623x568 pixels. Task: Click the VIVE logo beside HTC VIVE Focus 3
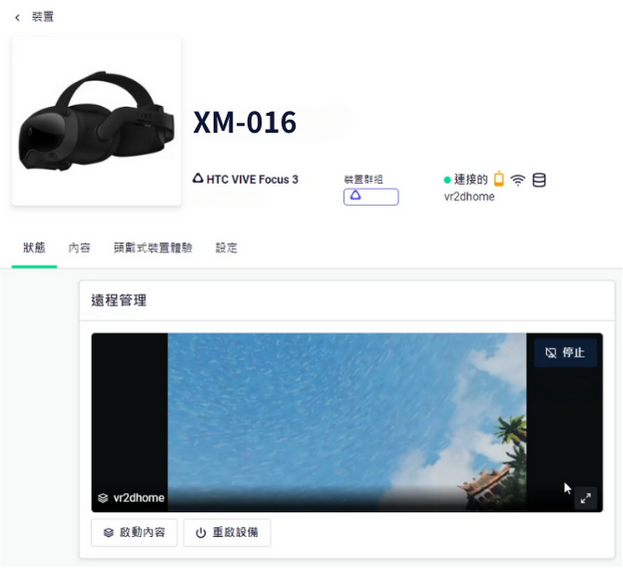pos(198,179)
